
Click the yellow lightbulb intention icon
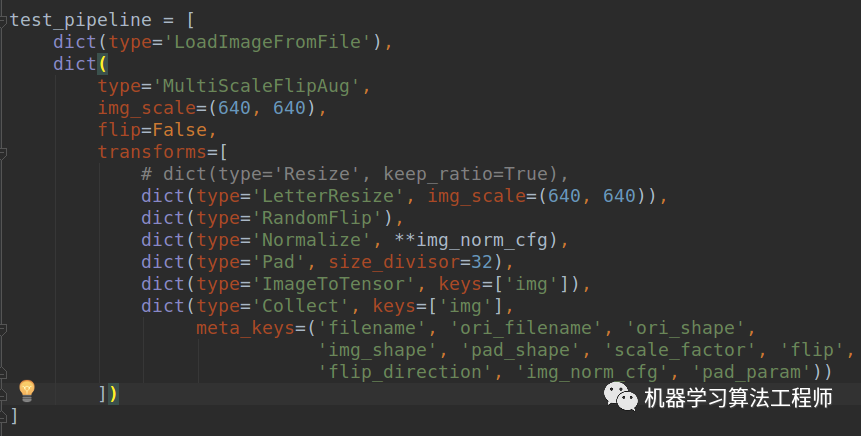[x=26, y=391]
